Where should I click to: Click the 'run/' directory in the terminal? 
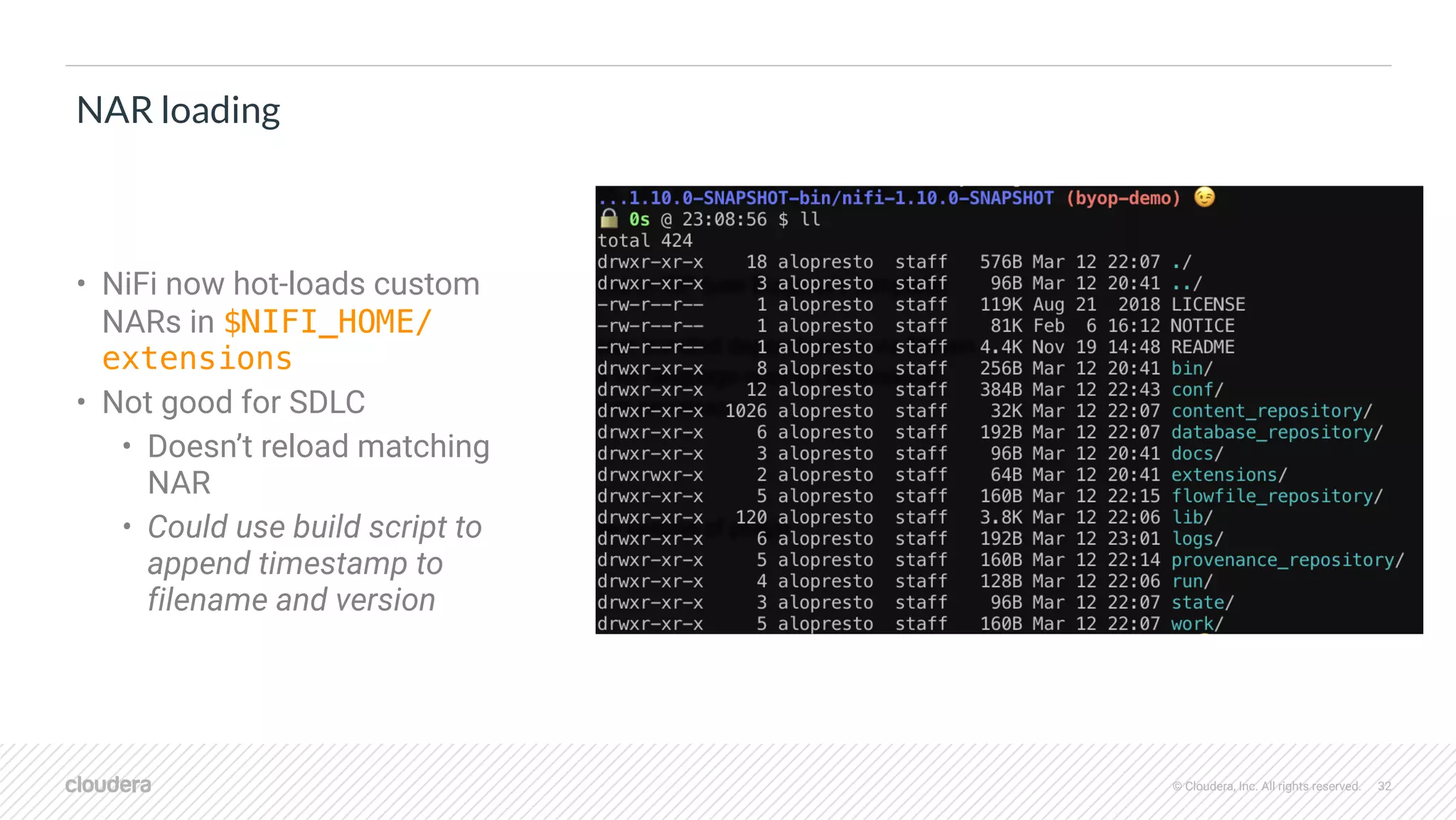[x=1192, y=581]
